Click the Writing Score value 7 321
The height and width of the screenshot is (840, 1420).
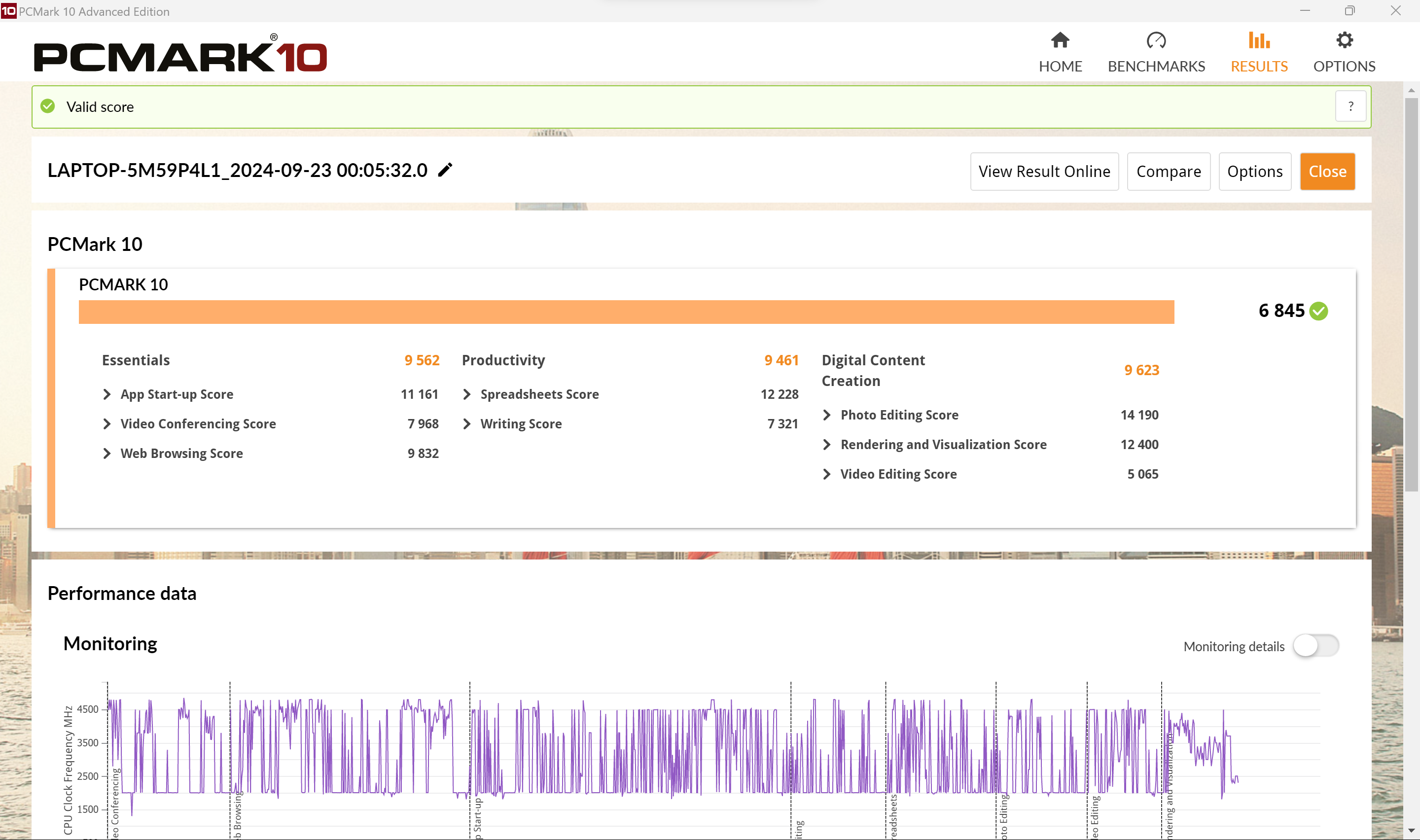click(x=783, y=423)
